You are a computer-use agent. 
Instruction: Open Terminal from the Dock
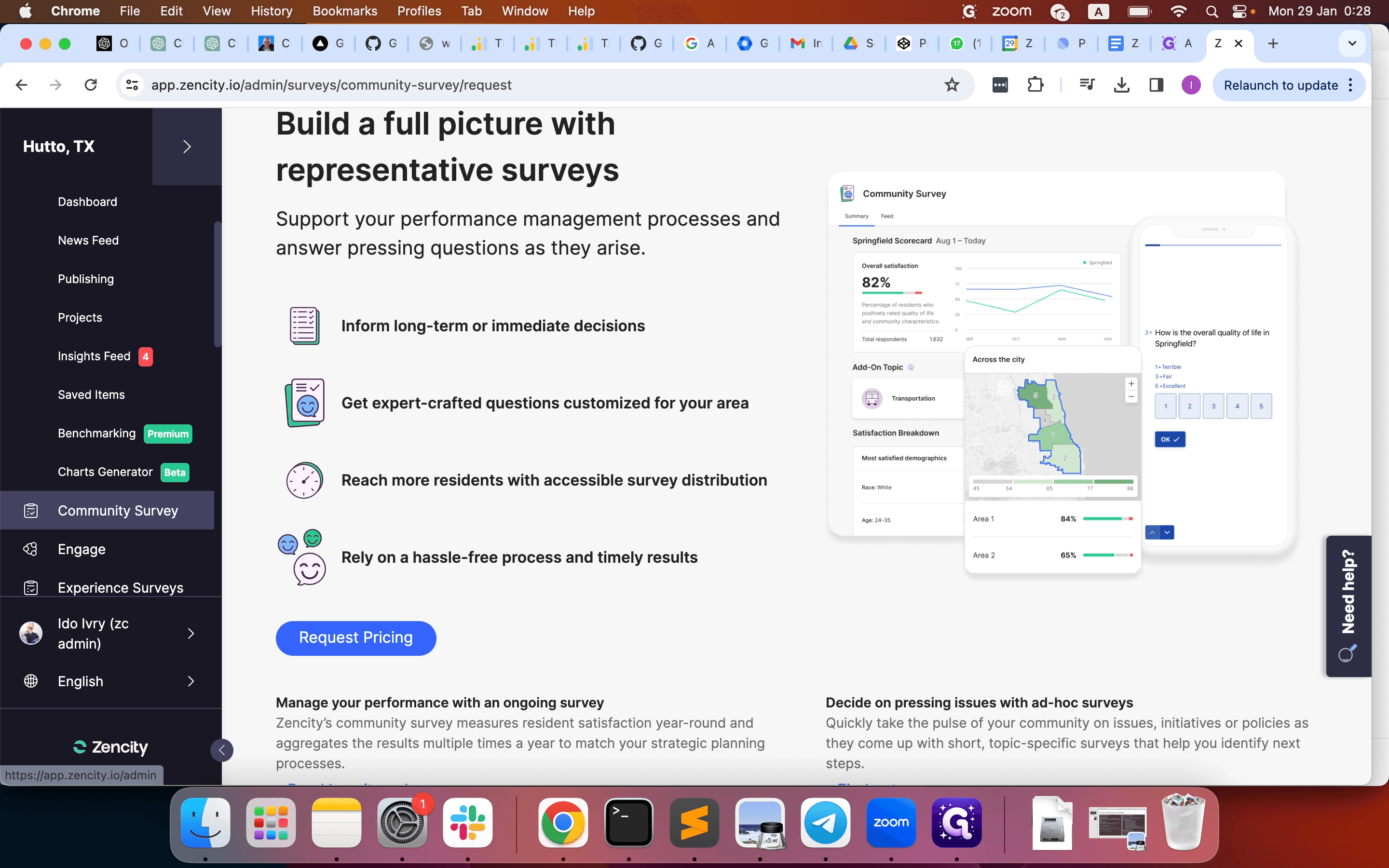point(629,822)
